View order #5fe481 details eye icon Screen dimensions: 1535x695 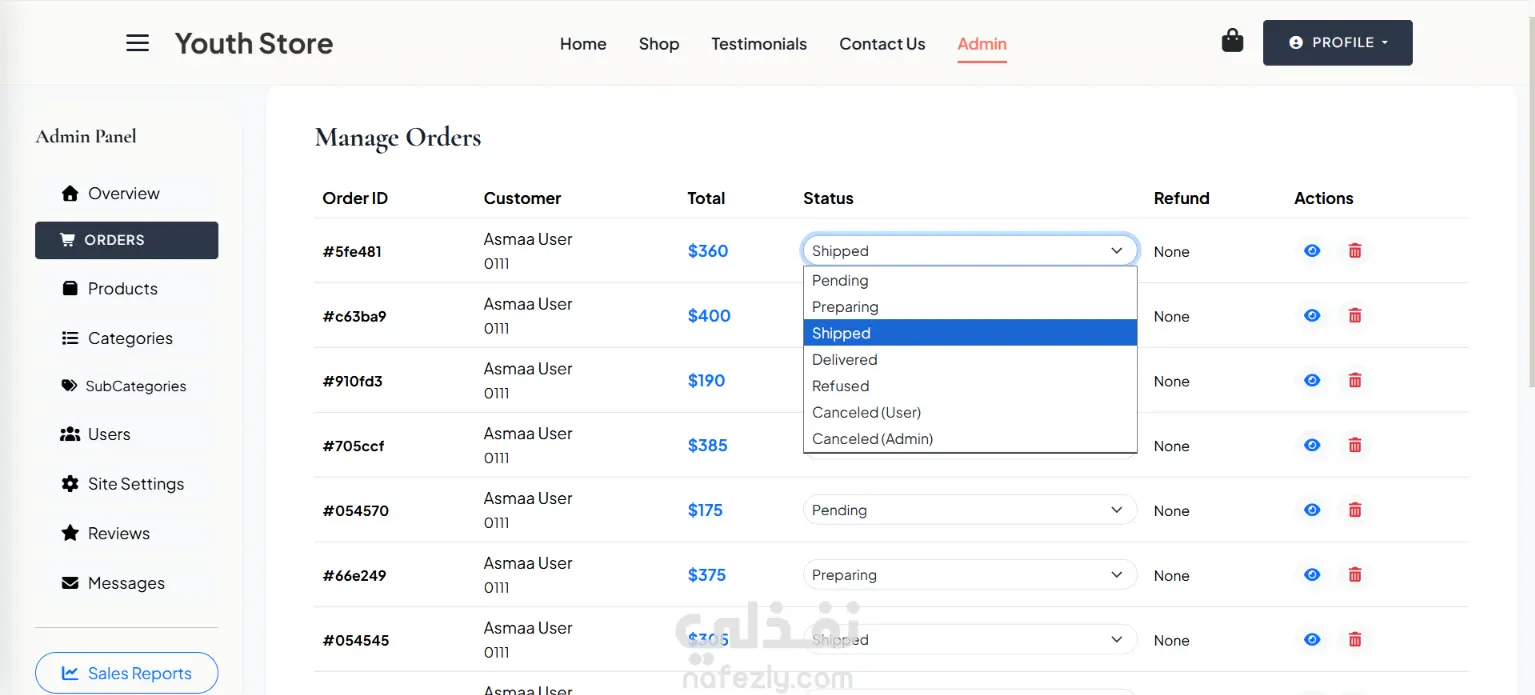(x=1312, y=251)
